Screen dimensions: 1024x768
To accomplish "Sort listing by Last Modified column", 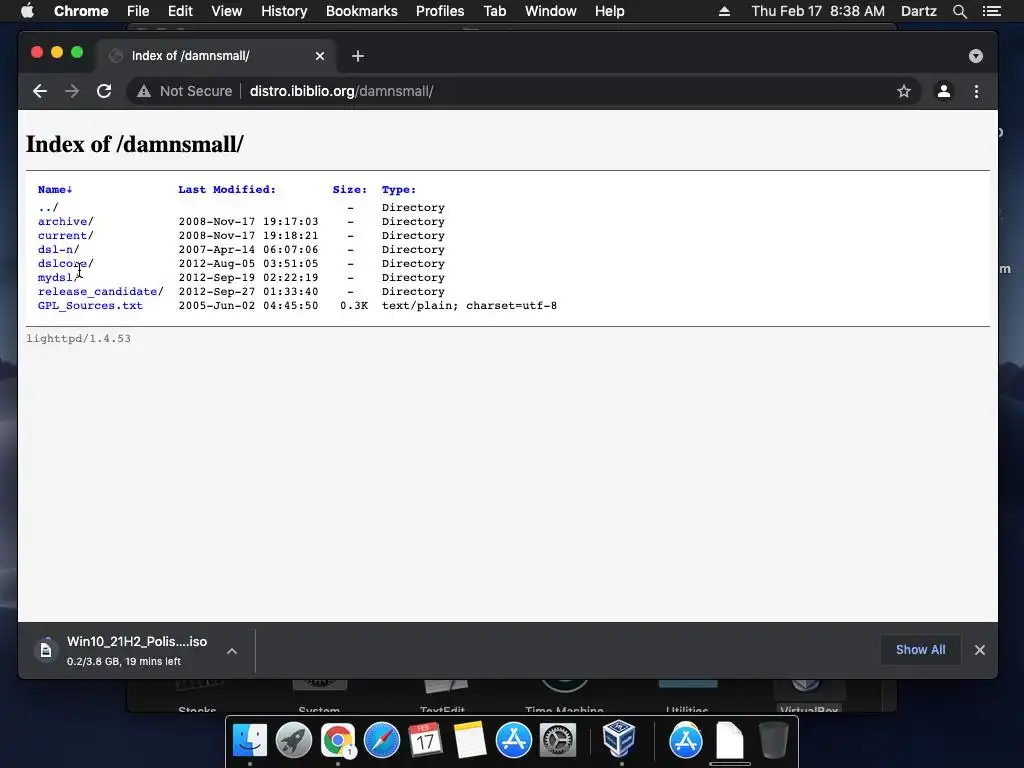I will [227, 189].
